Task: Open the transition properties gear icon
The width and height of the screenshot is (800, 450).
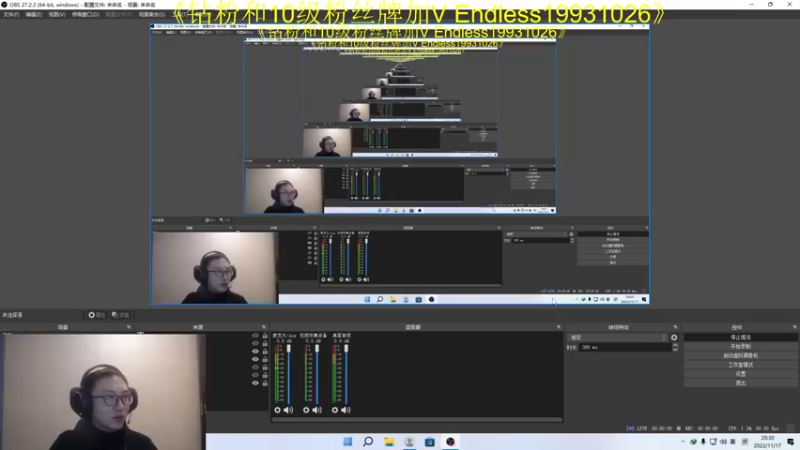Action: point(674,337)
